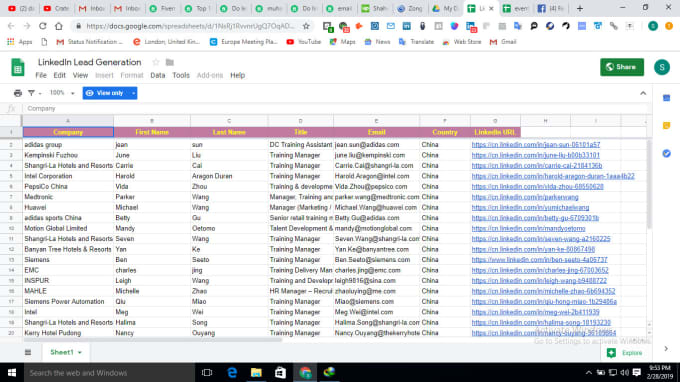Image resolution: width=680 pixels, height=382 pixels.
Task: Collapse the menus with the up chevron
Action: pyautogui.click(x=643, y=93)
